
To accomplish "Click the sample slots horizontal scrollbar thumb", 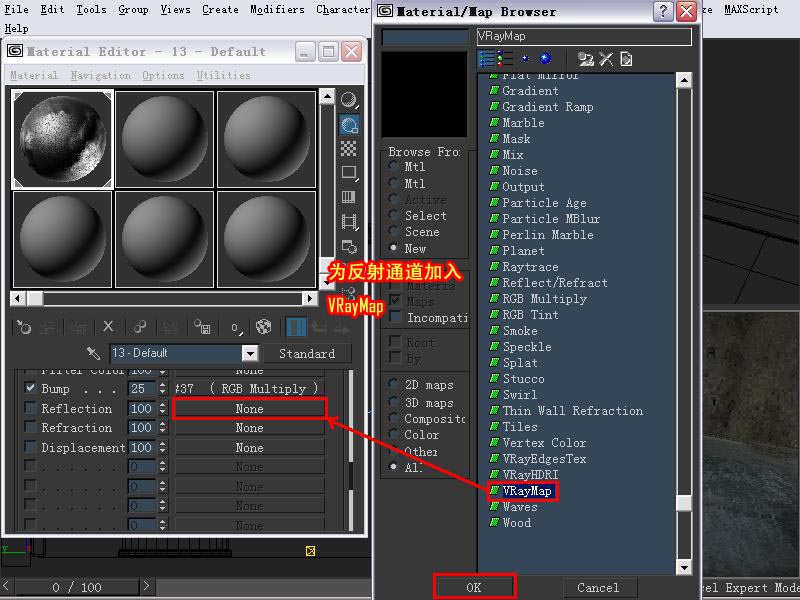I will click(35, 298).
